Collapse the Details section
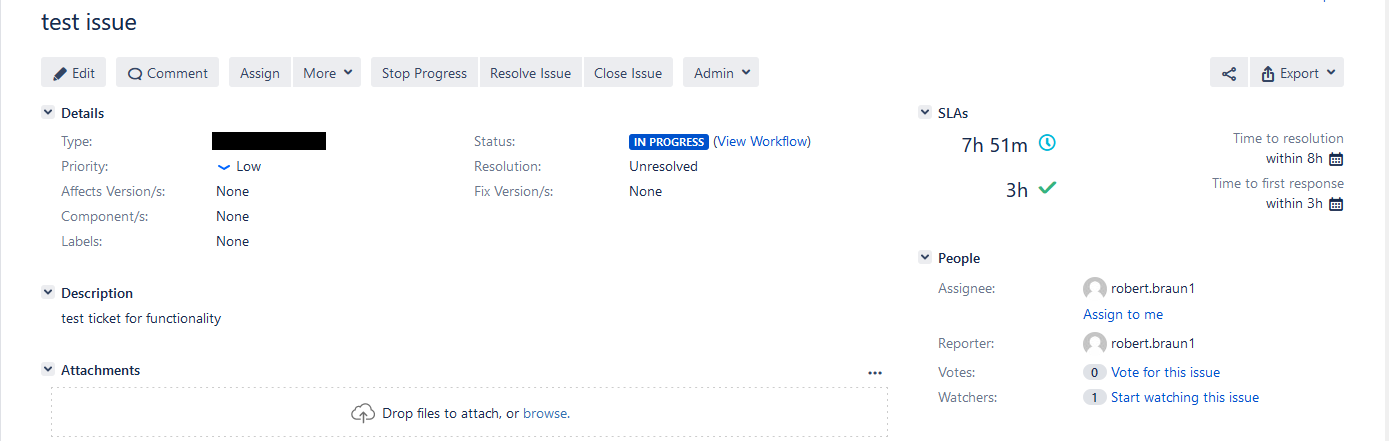The width and height of the screenshot is (1389, 441). pyautogui.click(x=47, y=113)
